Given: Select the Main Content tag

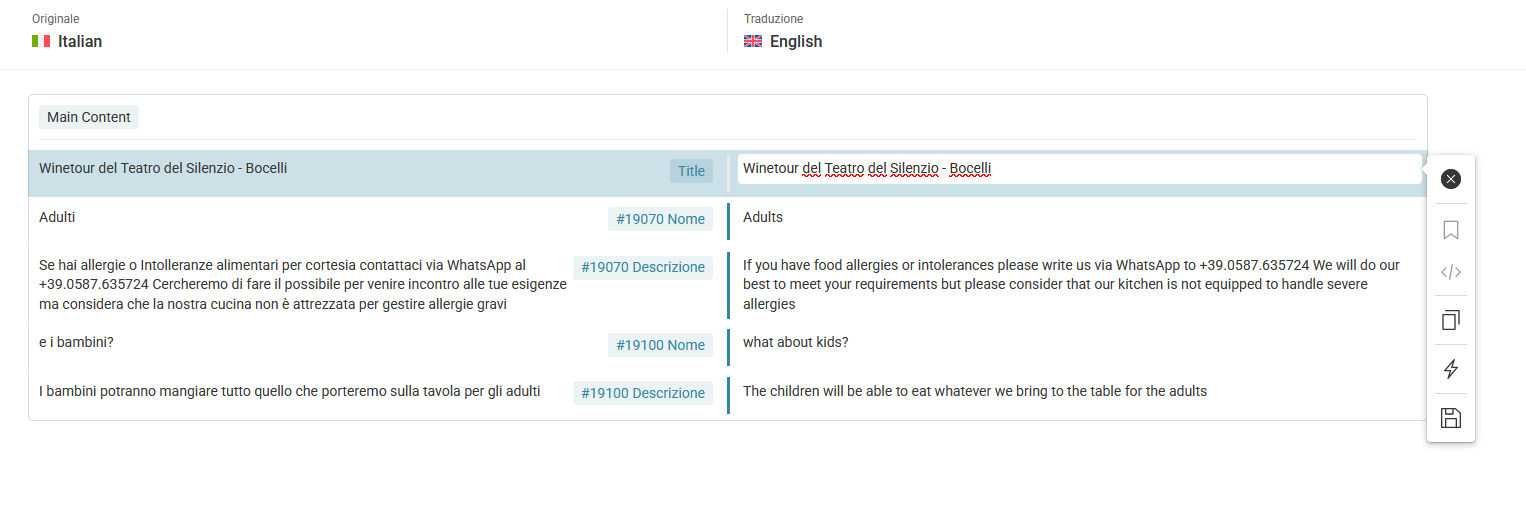Looking at the screenshot, I should click(89, 117).
